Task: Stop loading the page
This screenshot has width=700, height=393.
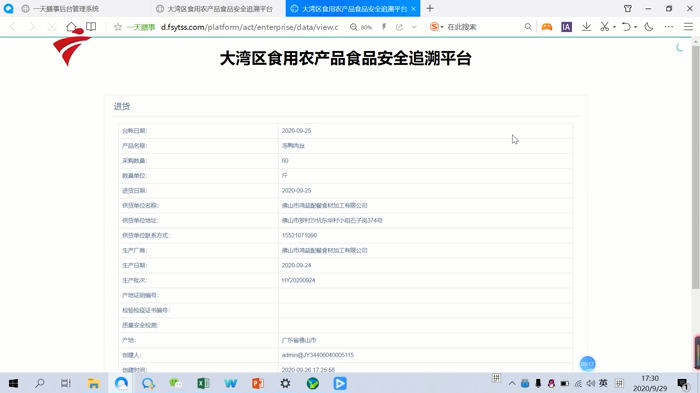Action: point(52,27)
